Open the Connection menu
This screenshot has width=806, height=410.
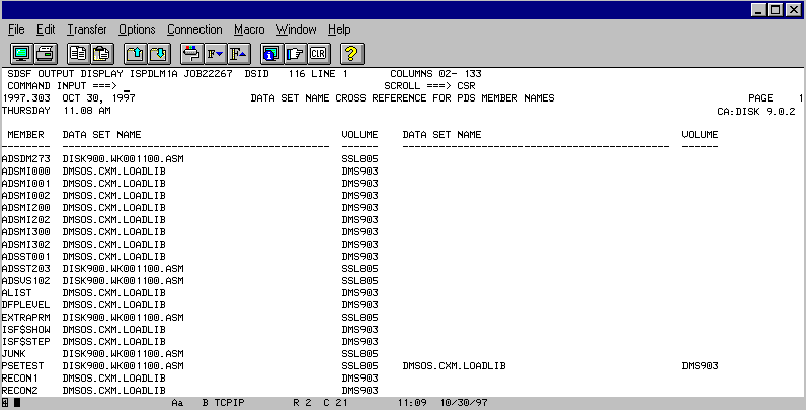click(195, 30)
